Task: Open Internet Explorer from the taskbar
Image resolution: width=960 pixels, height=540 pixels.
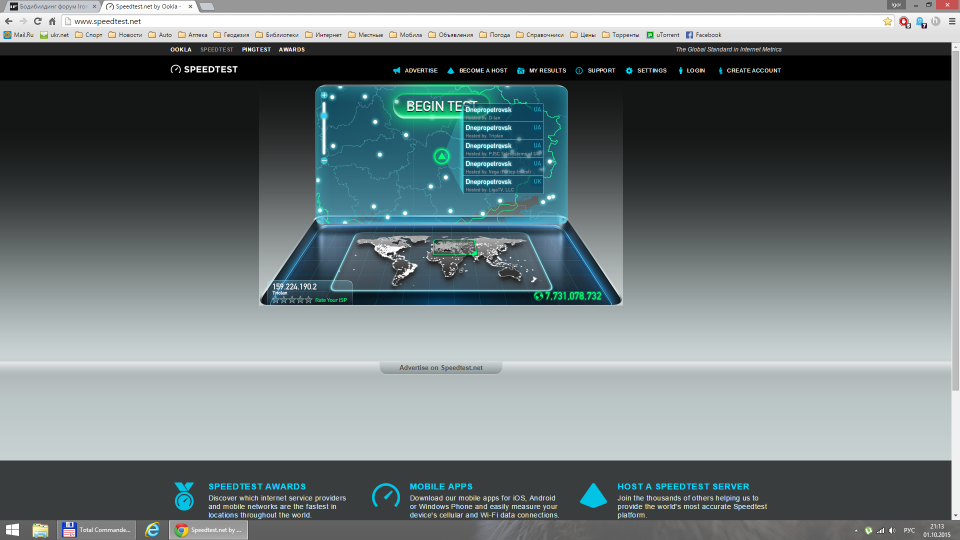Action: click(152, 529)
